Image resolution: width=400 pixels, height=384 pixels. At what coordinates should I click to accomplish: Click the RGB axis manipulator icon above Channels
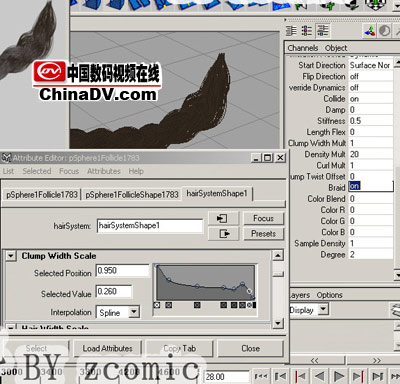[369, 31]
